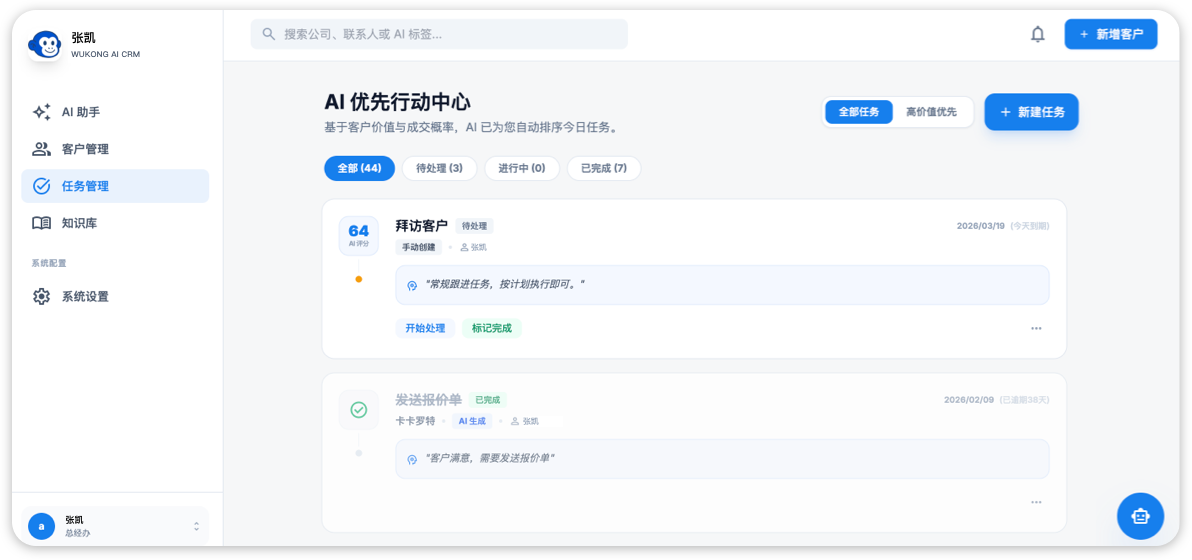Click the 客户管理 people icon
Viewport: 1192px width, 560px height.
click(41, 149)
